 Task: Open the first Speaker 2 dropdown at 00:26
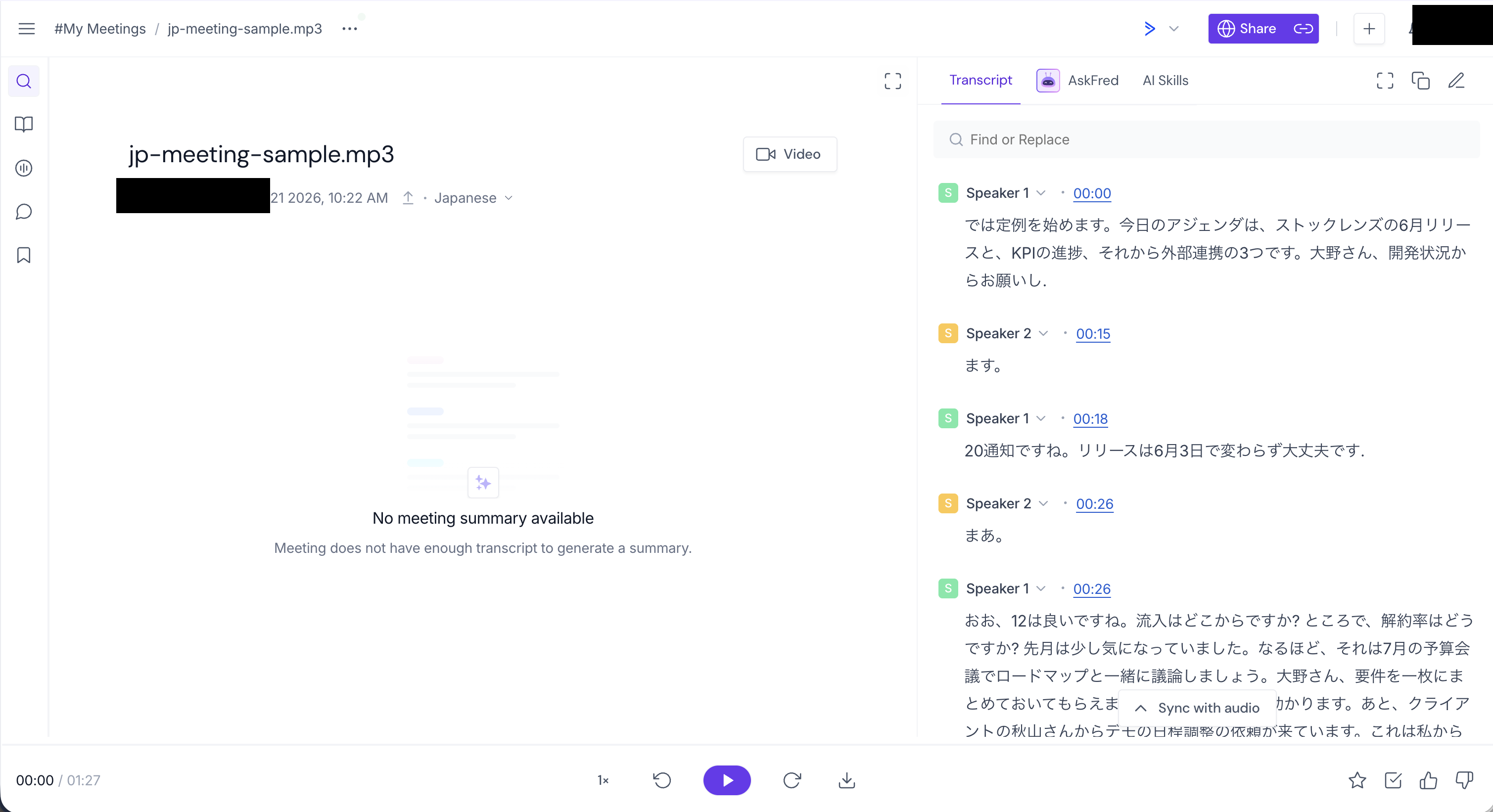[x=1043, y=503]
